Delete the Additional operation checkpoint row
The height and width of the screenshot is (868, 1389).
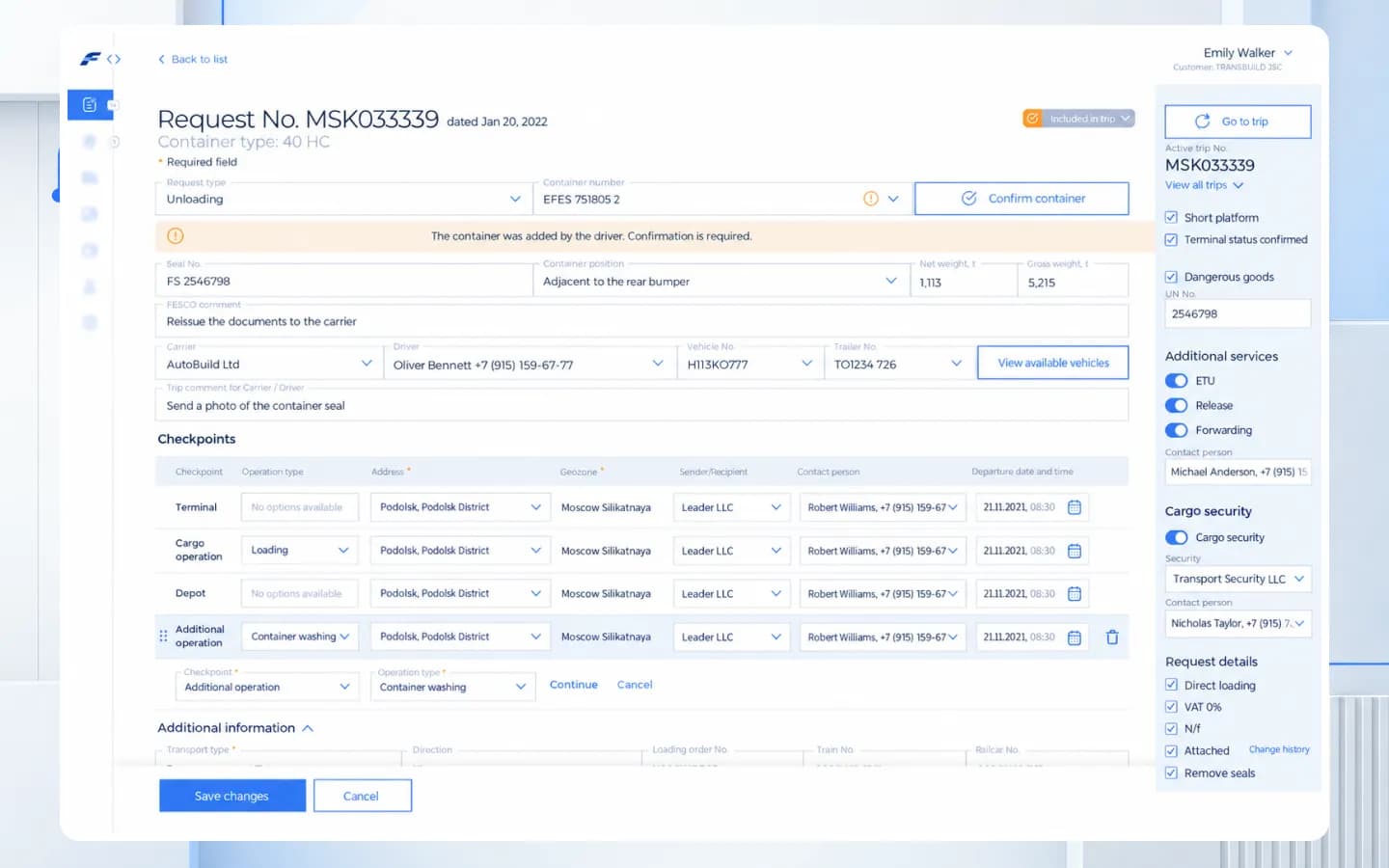[1112, 637]
